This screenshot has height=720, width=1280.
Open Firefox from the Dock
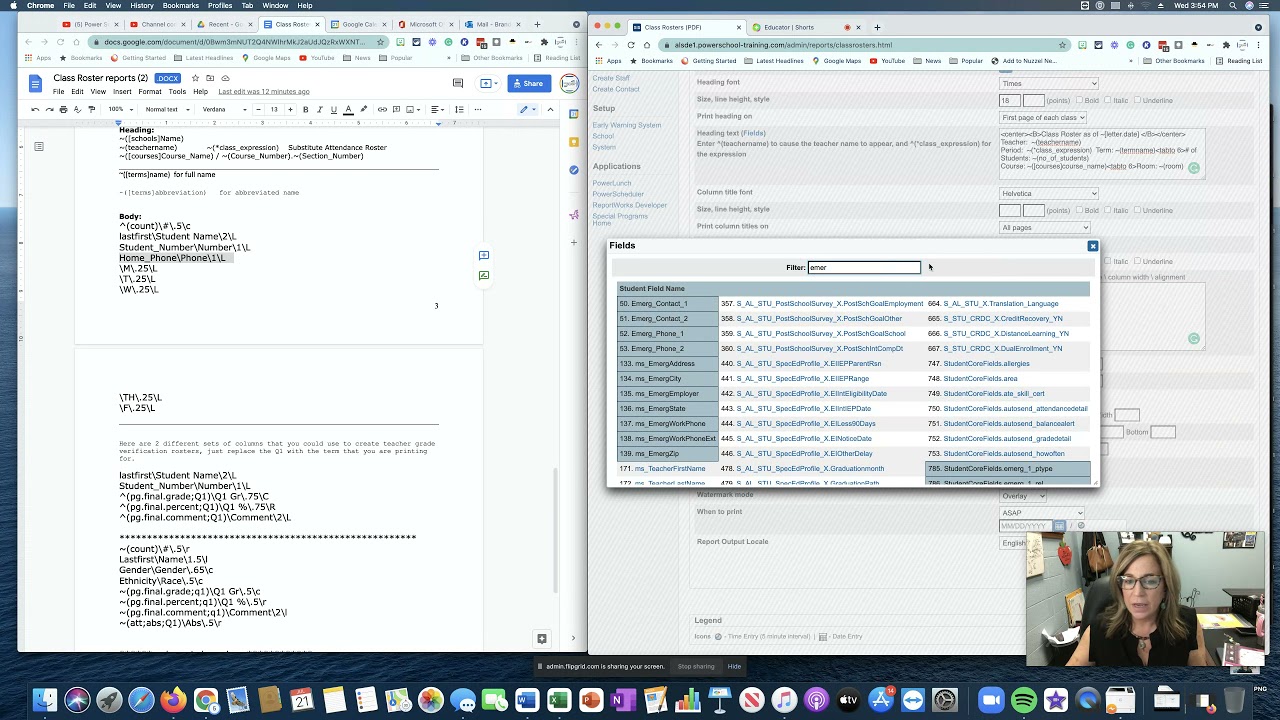click(173, 700)
